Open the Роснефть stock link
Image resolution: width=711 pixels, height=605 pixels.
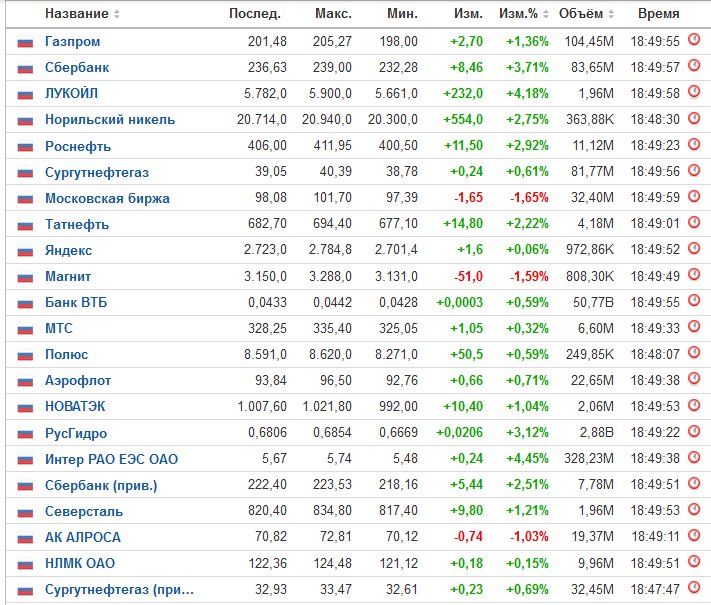click(x=78, y=146)
